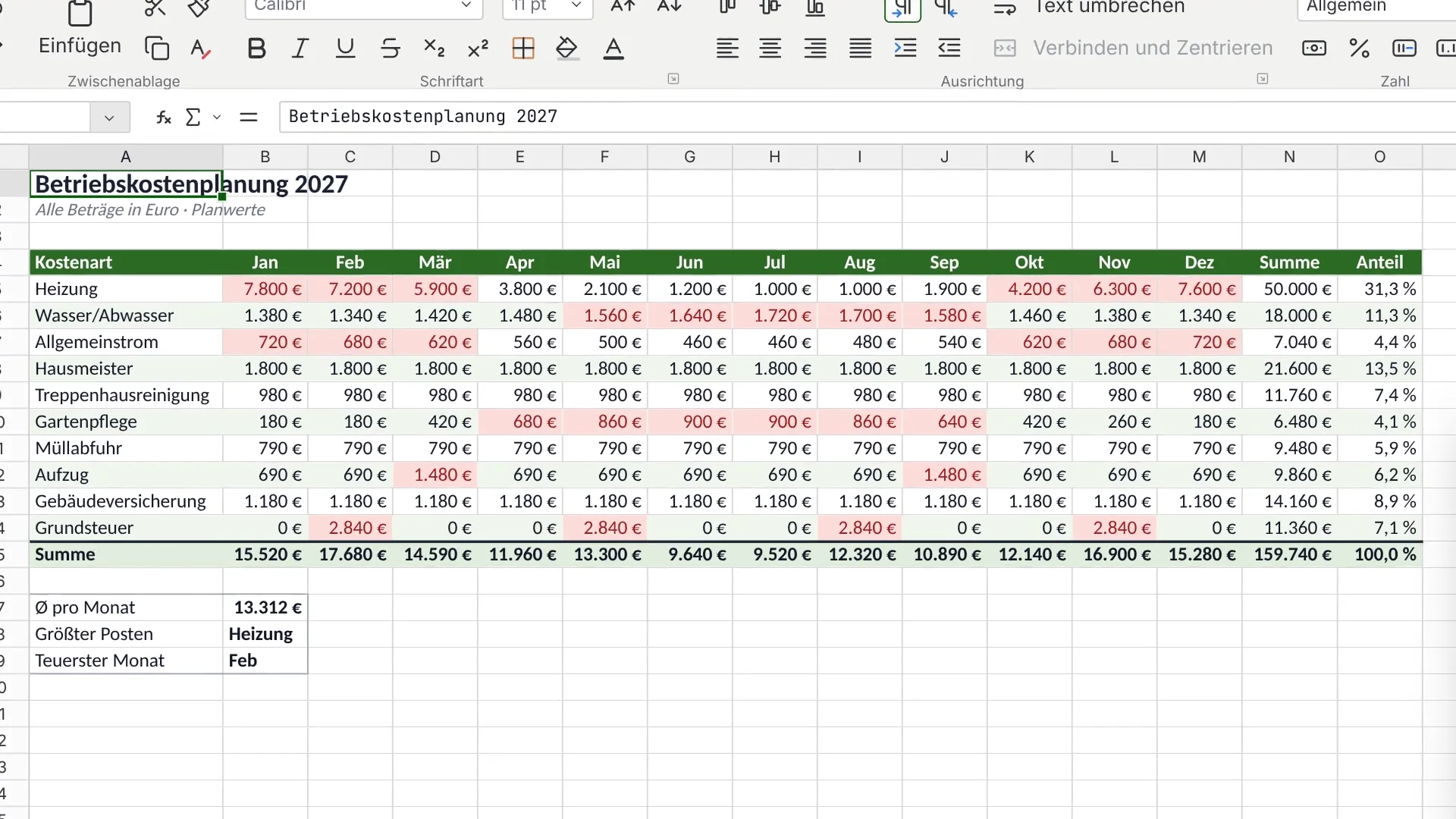This screenshot has height=819, width=1456.
Task: Align cell text left
Action: [727, 49]
